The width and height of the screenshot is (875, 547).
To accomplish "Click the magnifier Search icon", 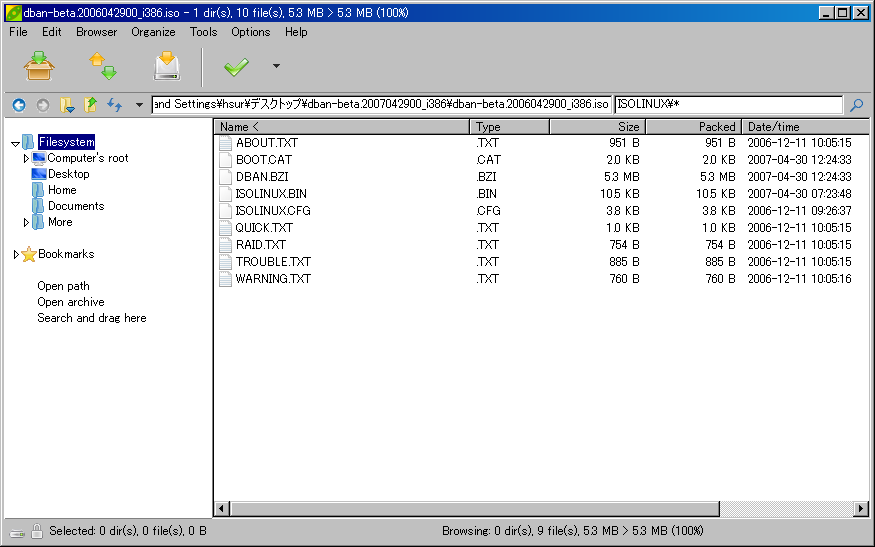I will point(857,104).
